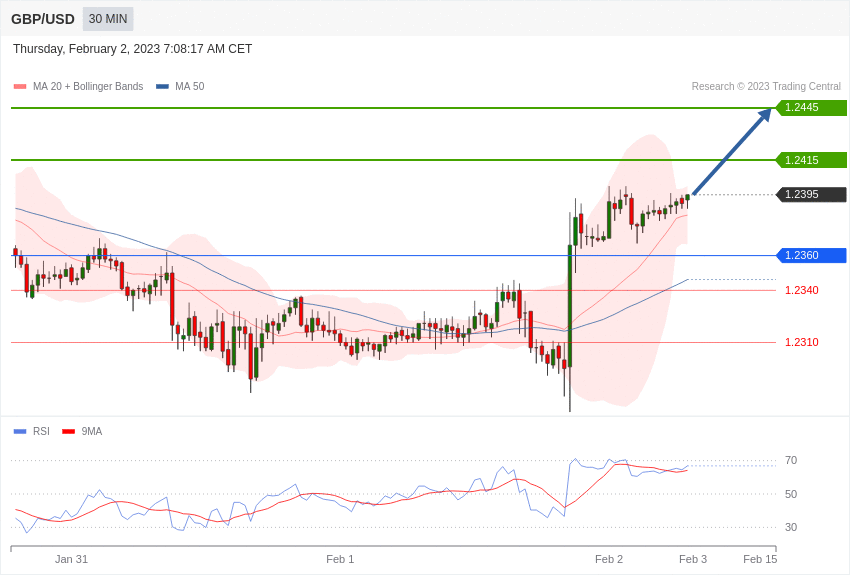Select the GBP/USD pair title
Screen dimensions: 850x576
pos(43,19)
